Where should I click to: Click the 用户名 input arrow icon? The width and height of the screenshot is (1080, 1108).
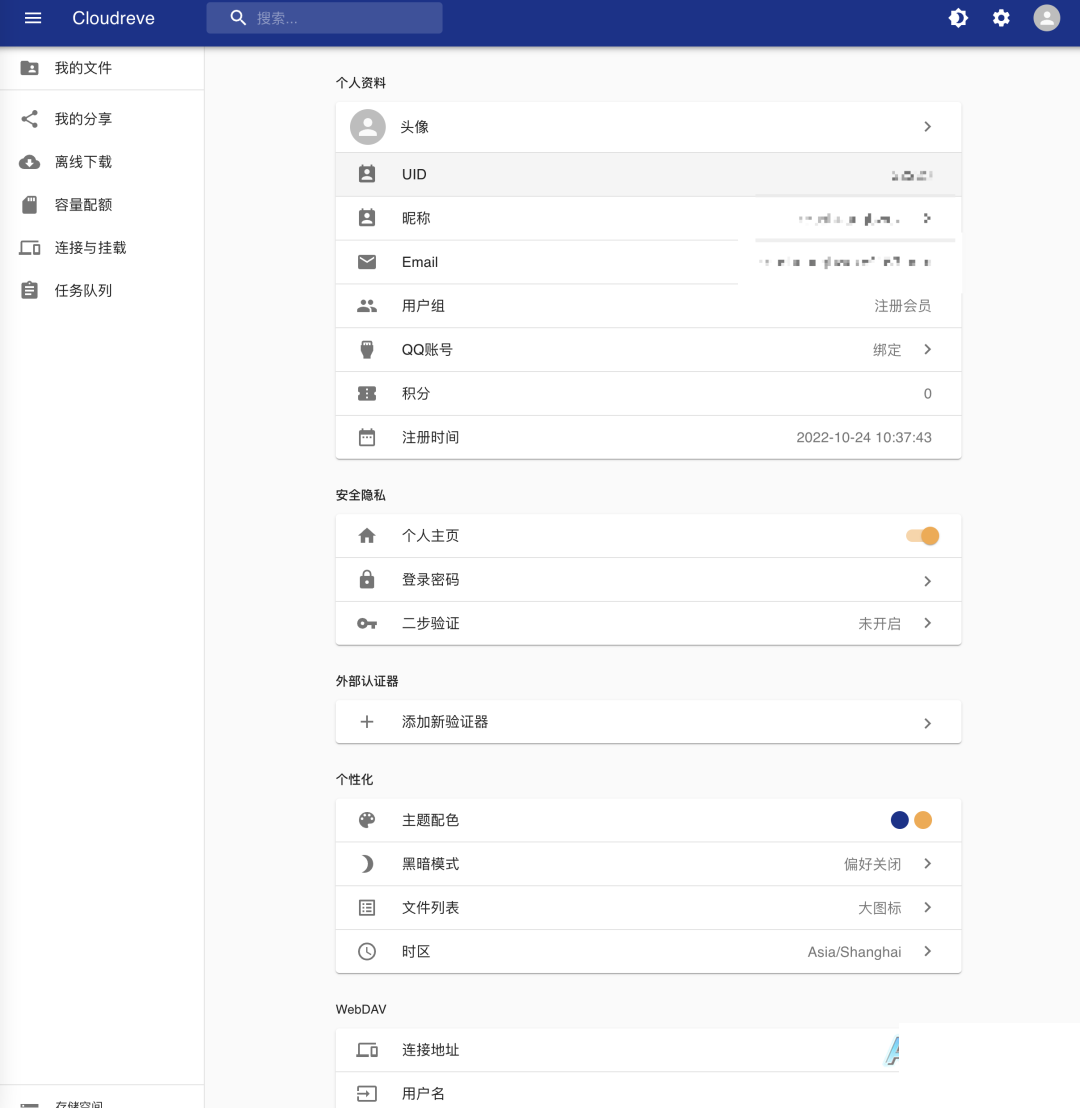point(367,1094)
